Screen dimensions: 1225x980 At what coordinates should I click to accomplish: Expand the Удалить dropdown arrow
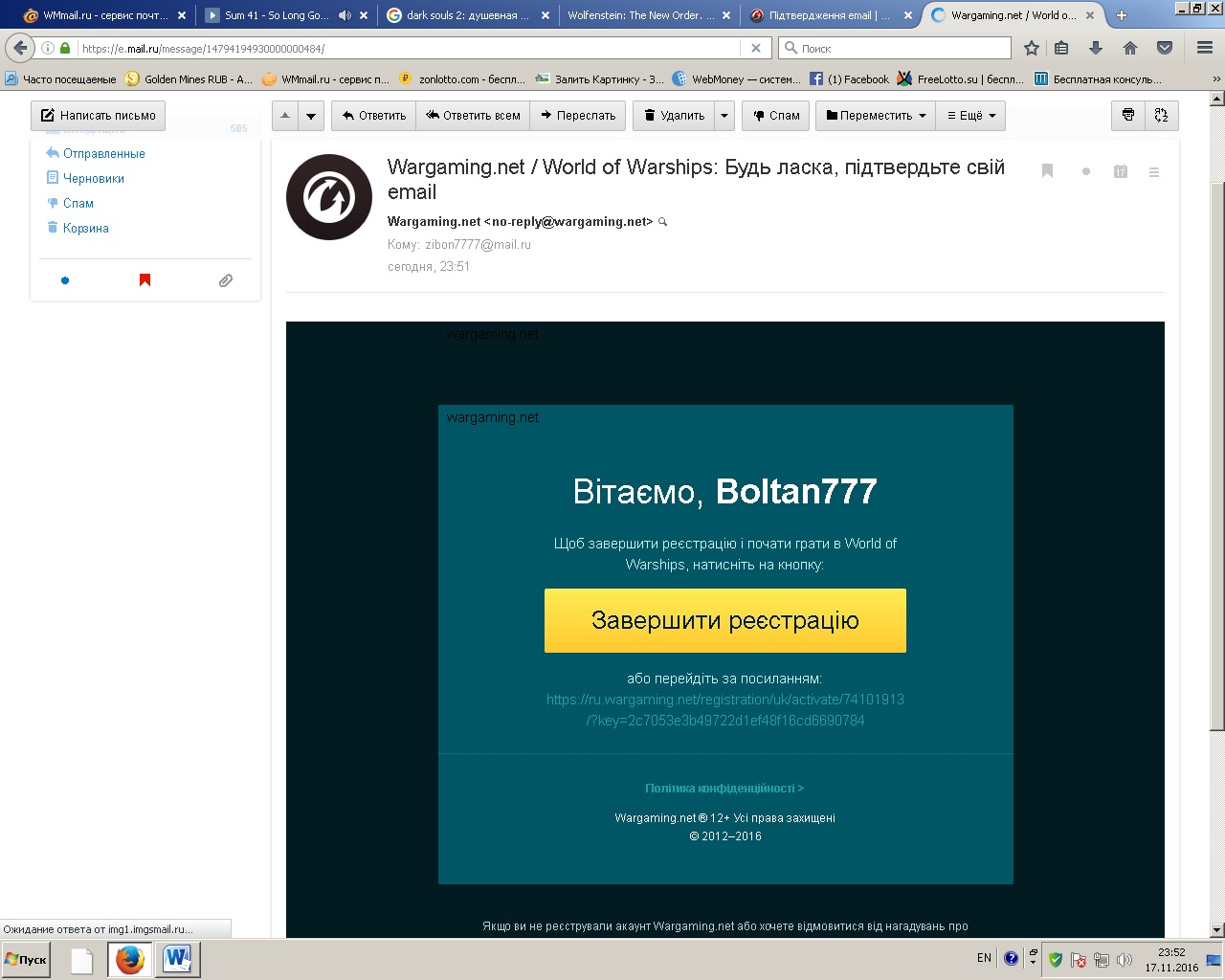click(724, 115)
